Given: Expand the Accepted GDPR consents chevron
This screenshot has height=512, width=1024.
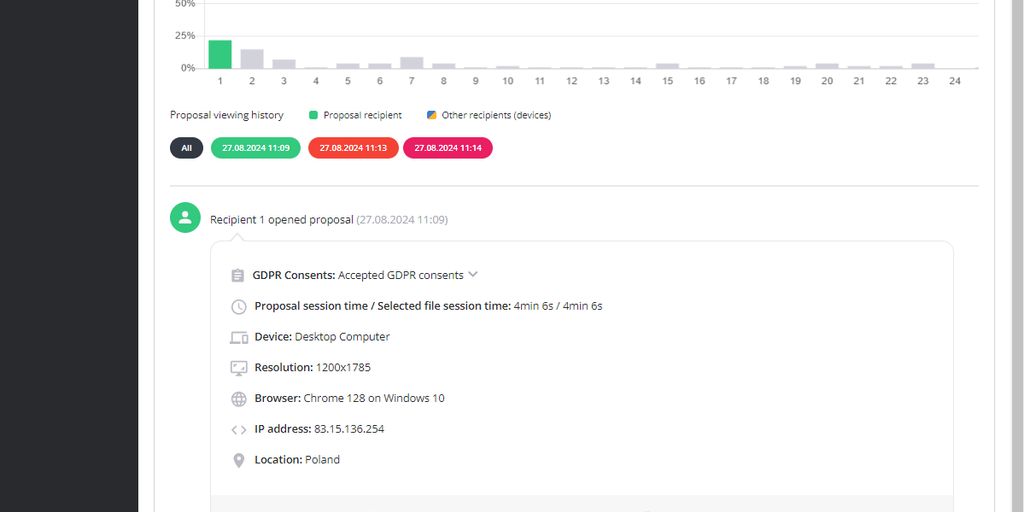Looking at the screenshot, I should click(473, 275).
